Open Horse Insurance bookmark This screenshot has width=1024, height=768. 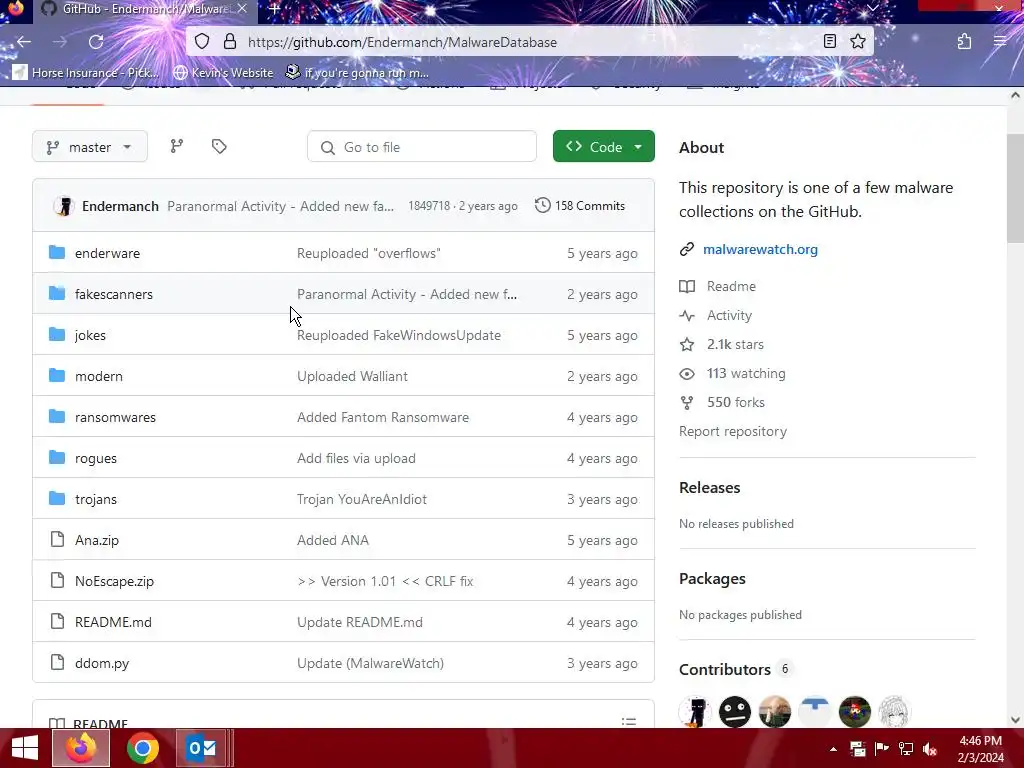pyautogui.click(x=86, y=72)
